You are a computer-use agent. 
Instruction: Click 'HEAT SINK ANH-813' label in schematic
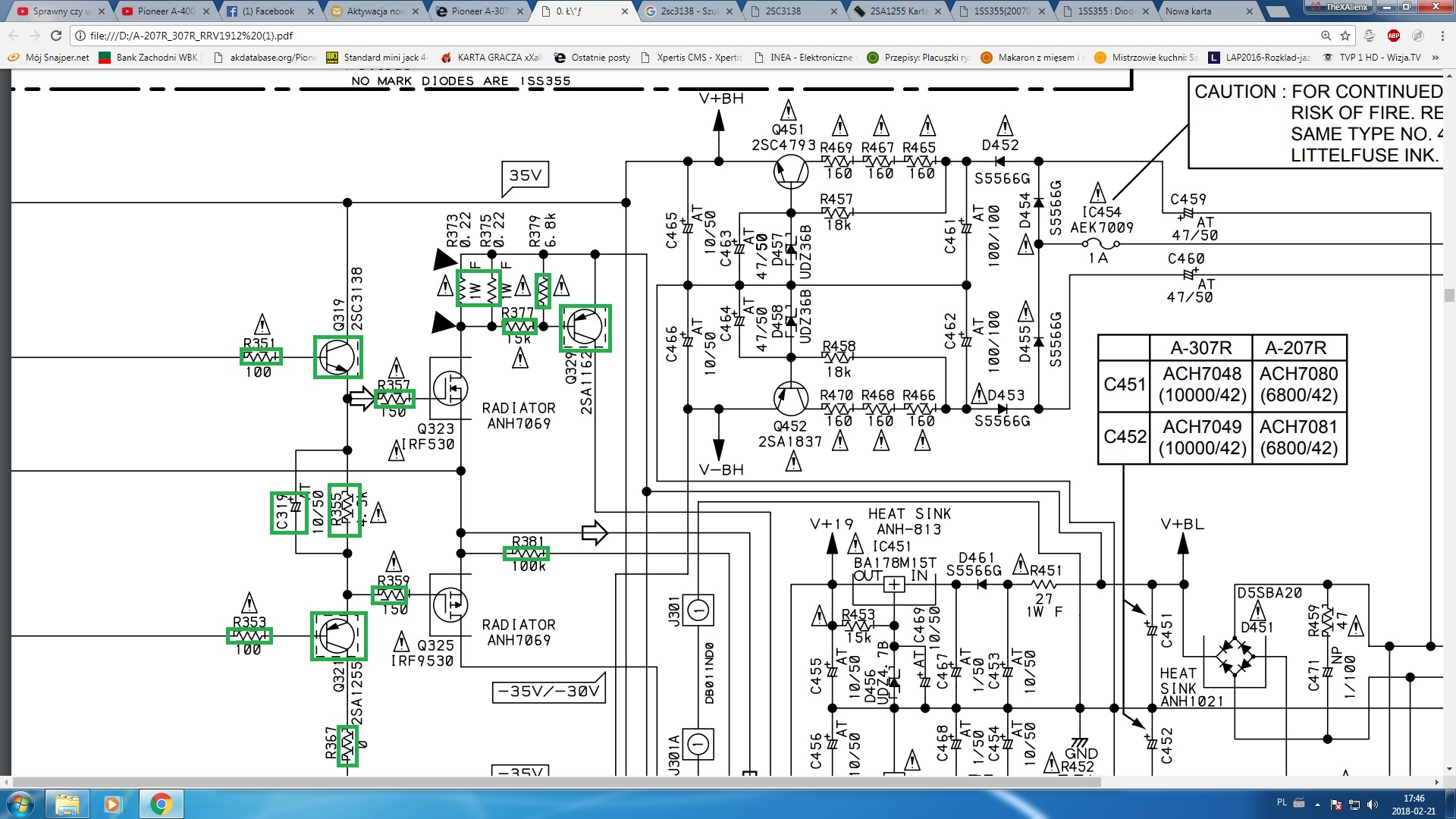pos(909,522)
